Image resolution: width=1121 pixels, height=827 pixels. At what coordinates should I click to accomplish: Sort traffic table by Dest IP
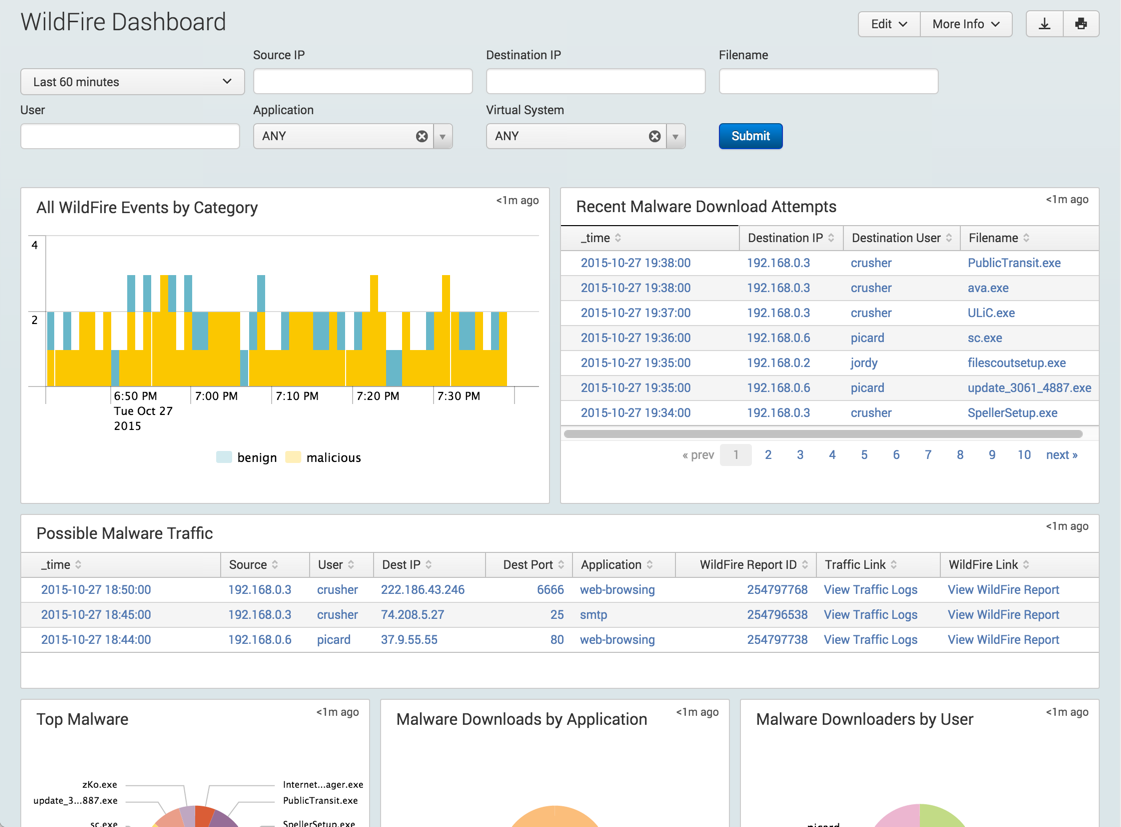[x=407, y=565]
